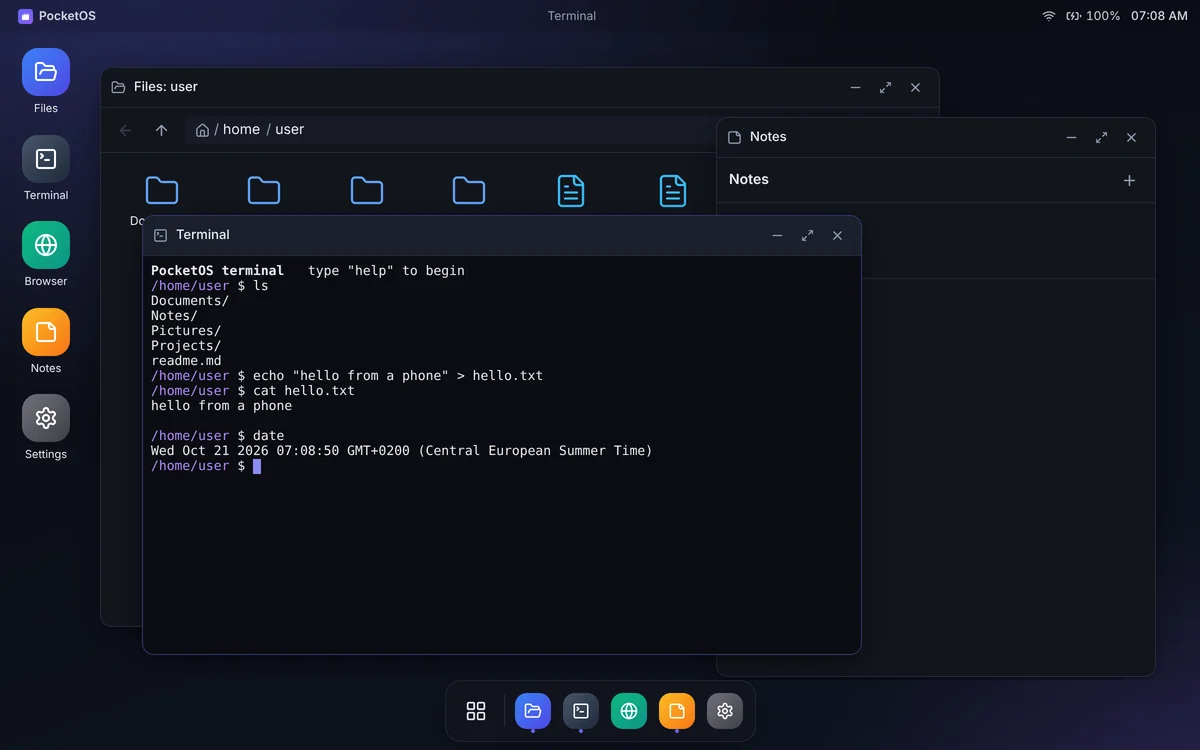
Task: Click the date output line in terminal
Action: click(401, 451)
